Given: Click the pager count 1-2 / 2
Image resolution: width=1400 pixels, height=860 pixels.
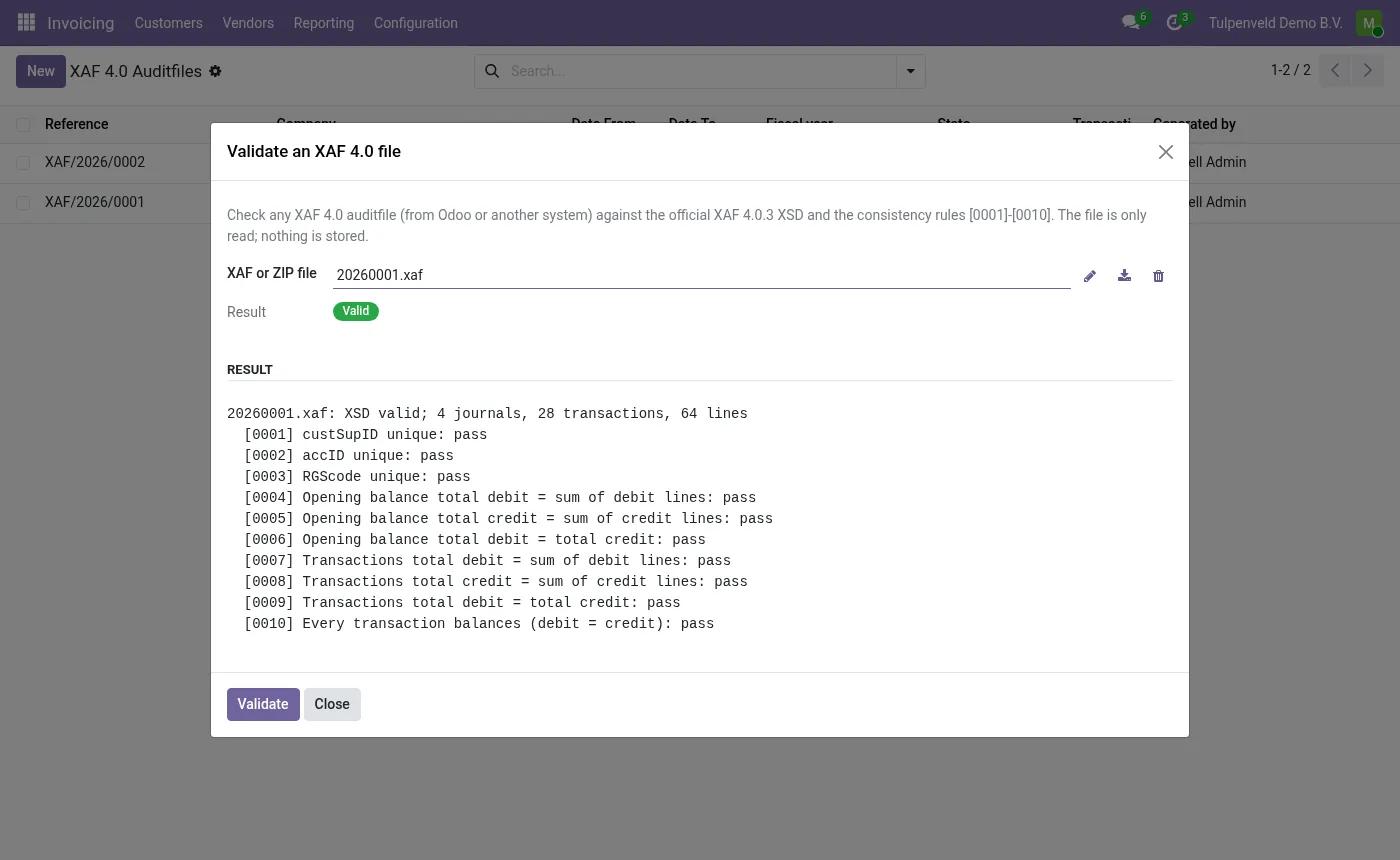Looking at the screenshot, I should point(1291,70).
